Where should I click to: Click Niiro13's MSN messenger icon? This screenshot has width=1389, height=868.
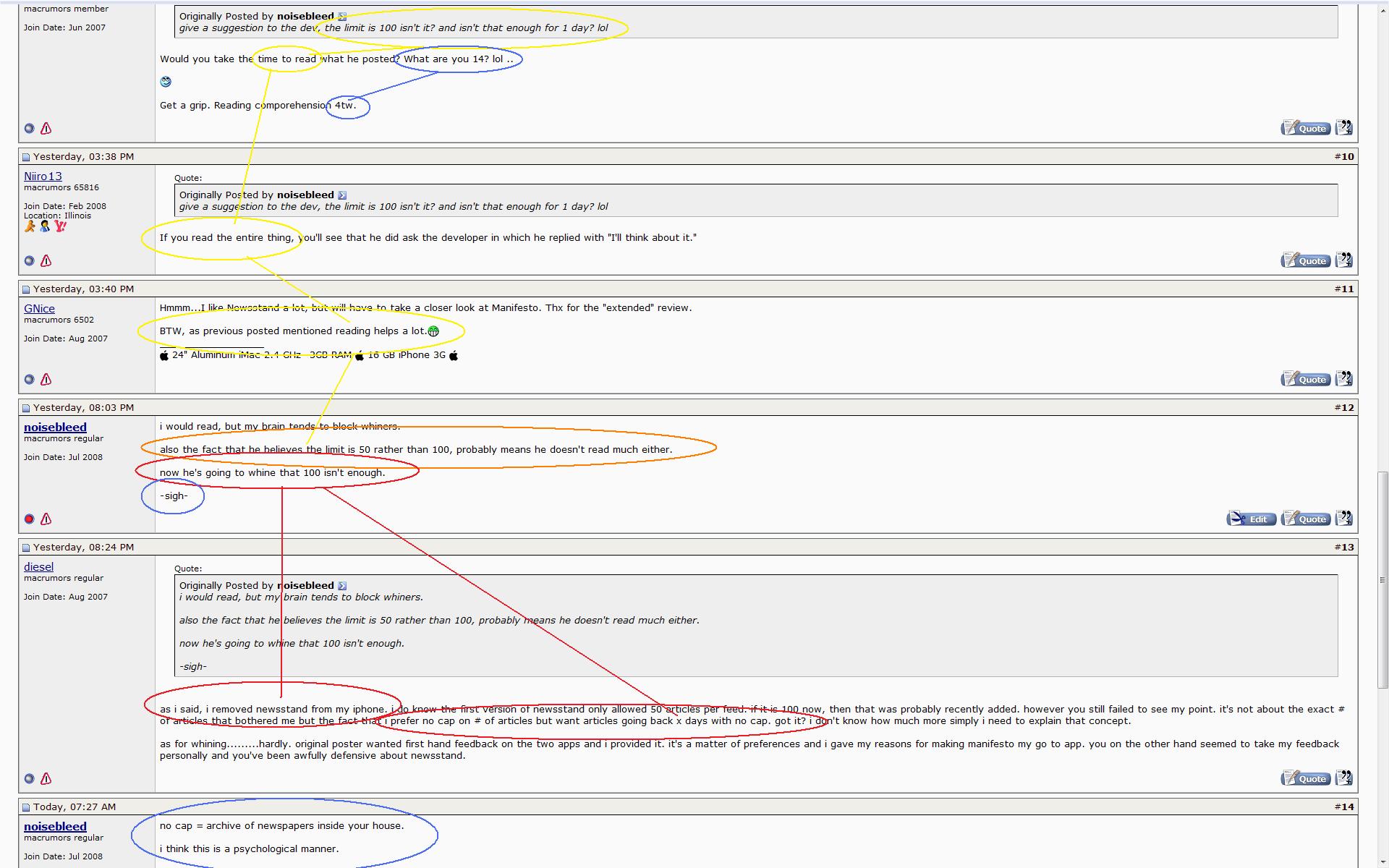(x=45, y=226)
